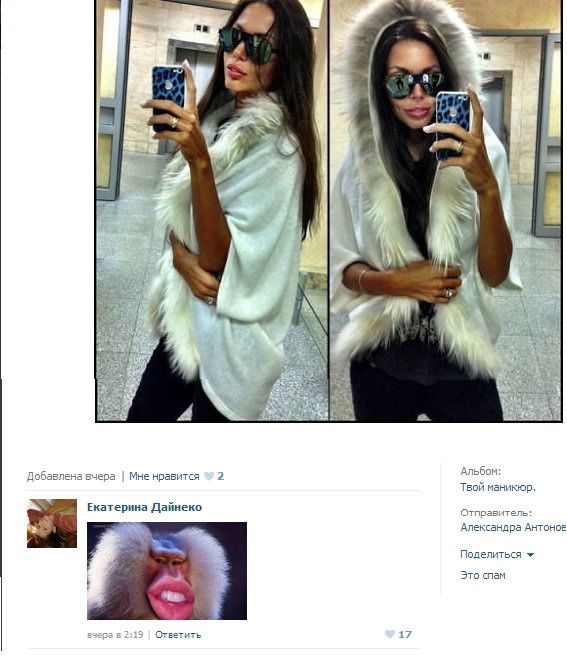Open the commenter's avatar thumbnail

pos(52,523)
